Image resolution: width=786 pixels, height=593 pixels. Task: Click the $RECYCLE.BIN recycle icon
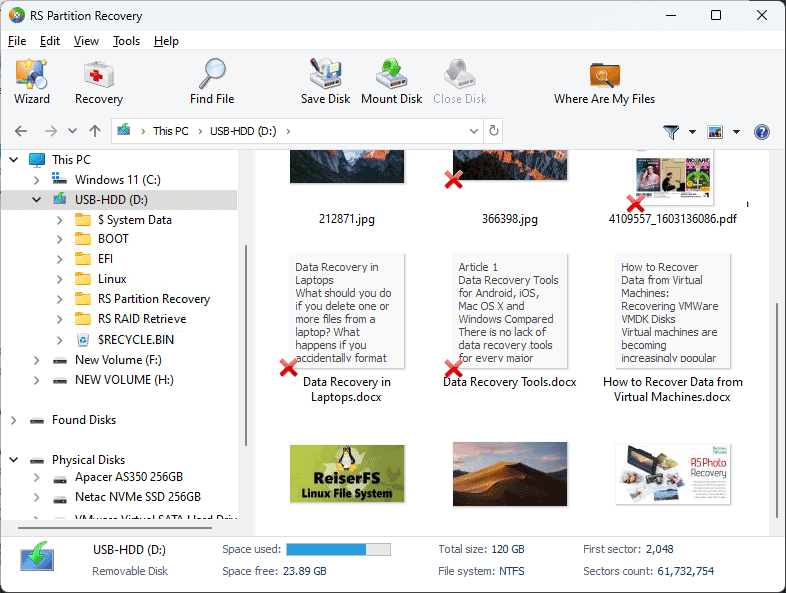tap(83, 340)
